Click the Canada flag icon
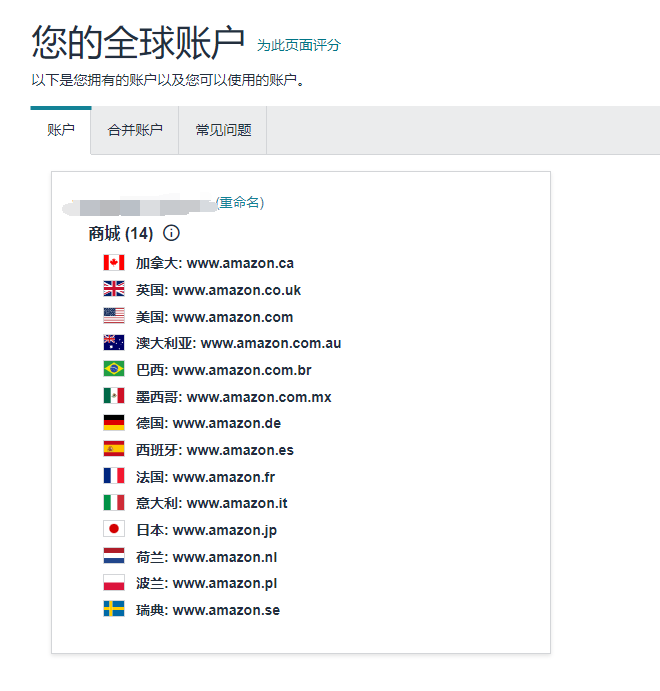 pyautogui.click(x=114, y=263)
